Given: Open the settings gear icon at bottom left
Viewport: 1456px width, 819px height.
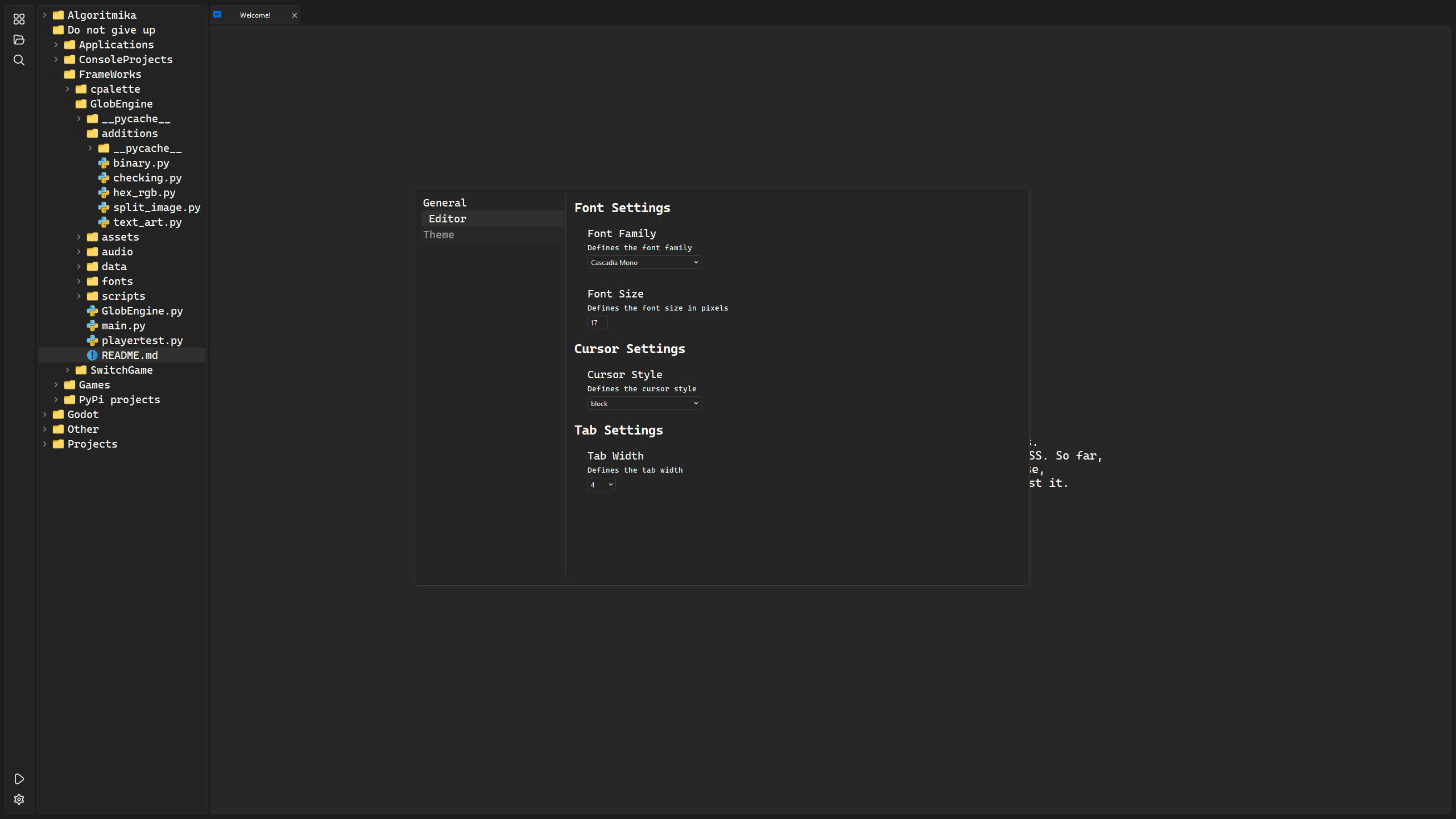Looking at the screenshot, I should tap(19, 800).
